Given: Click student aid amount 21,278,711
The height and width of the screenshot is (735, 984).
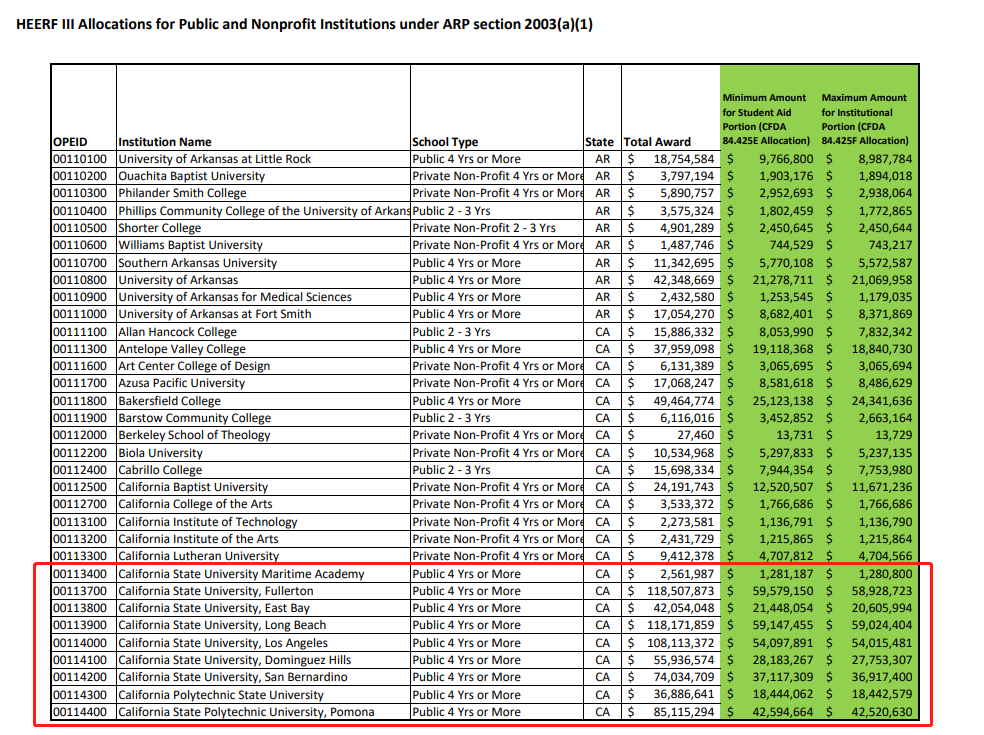Looking at the screenshot, I should pyautogui.click(x=783, y=280).
